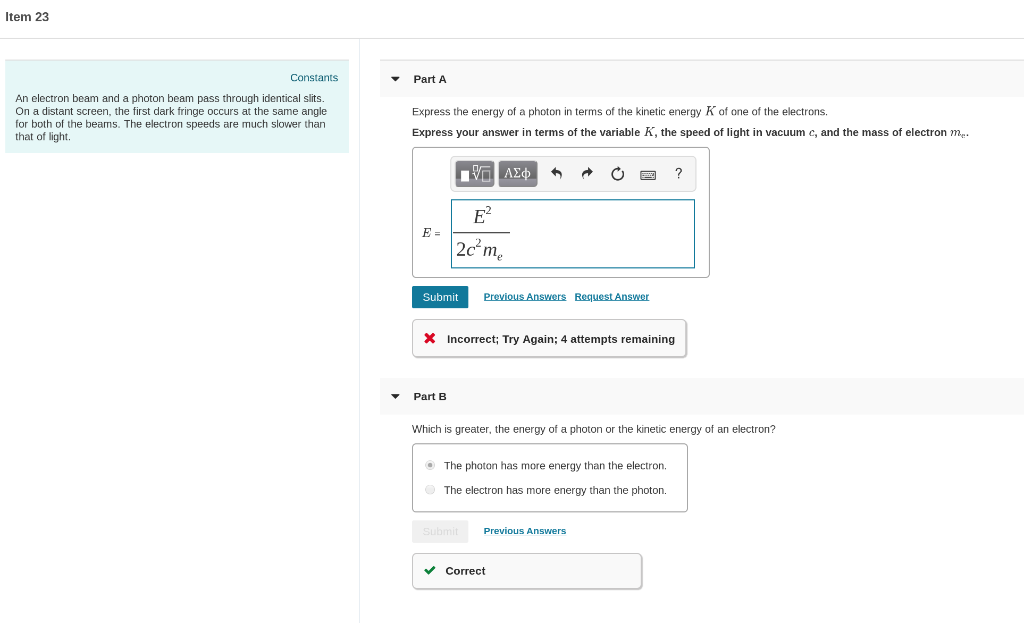Screen dimensions: 1024x623
Task: Collapse the Part B section triangle
Action: coord(395,396)
